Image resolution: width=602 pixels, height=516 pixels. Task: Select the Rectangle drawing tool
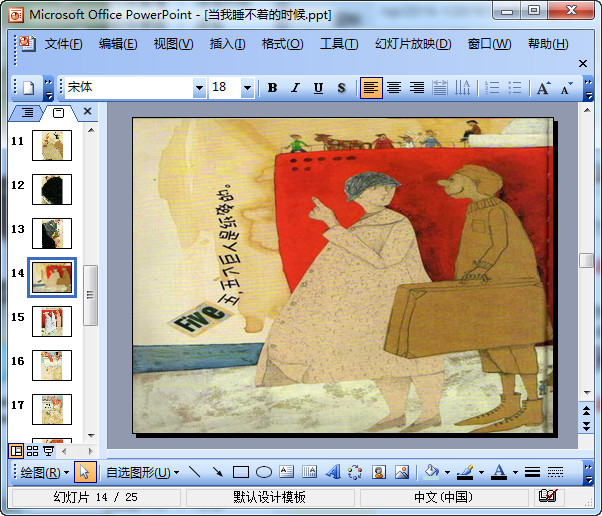tap(241, 472)
